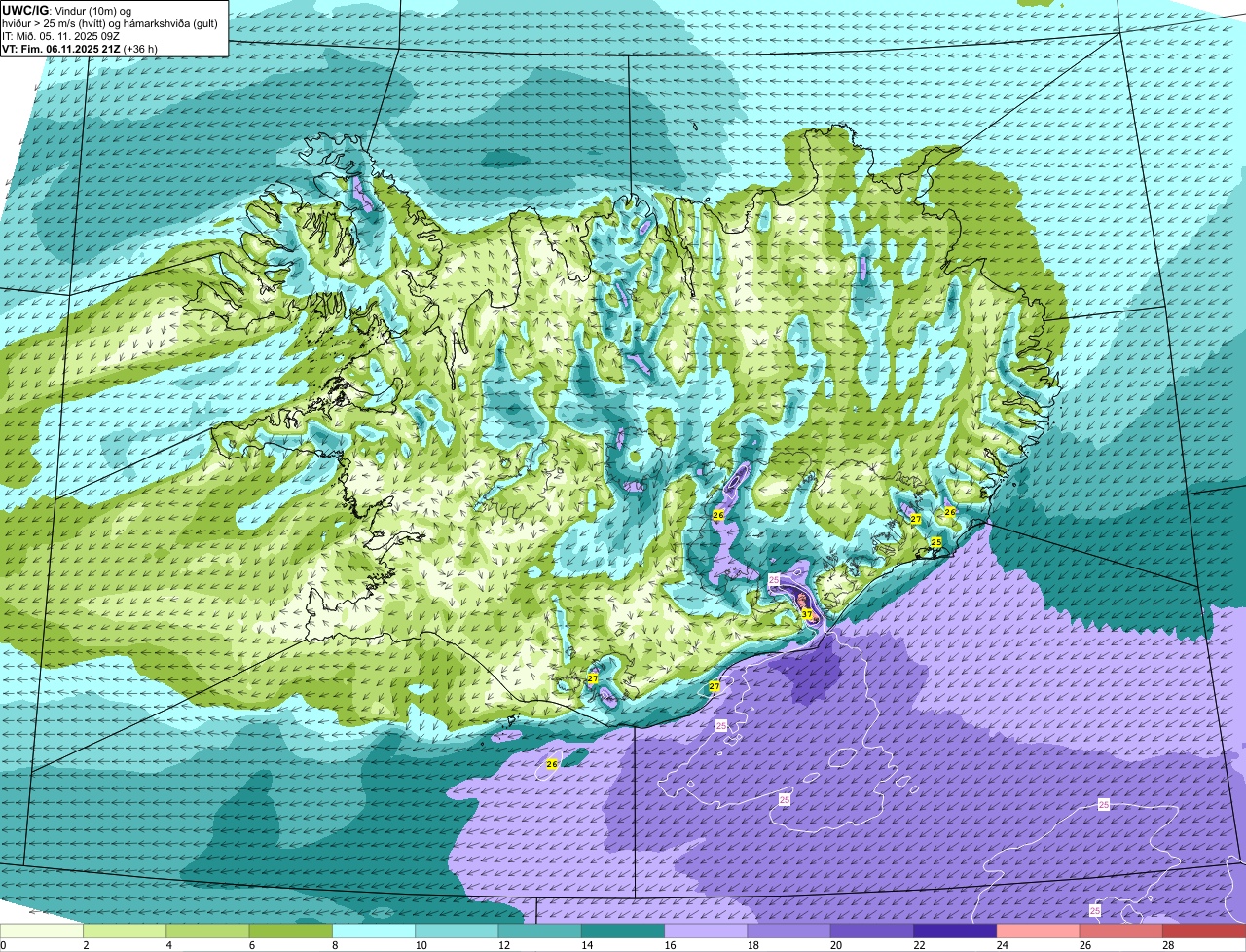Pick the 20–22 m/s violet legend swatch
This screenshot has width=1246, height=952.
tap(872, 931)
